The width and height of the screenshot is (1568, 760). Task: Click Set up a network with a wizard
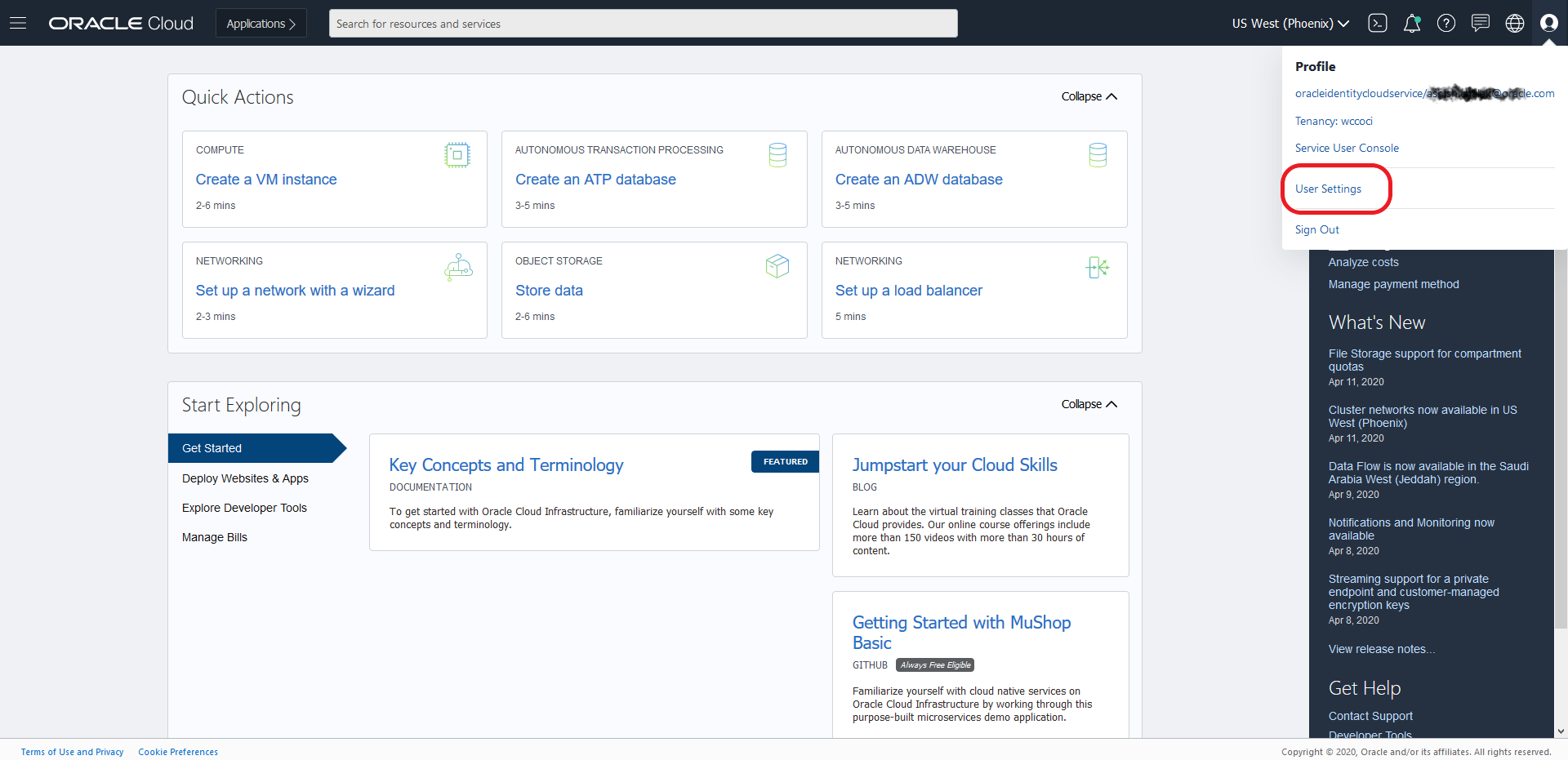click(295, 291)
